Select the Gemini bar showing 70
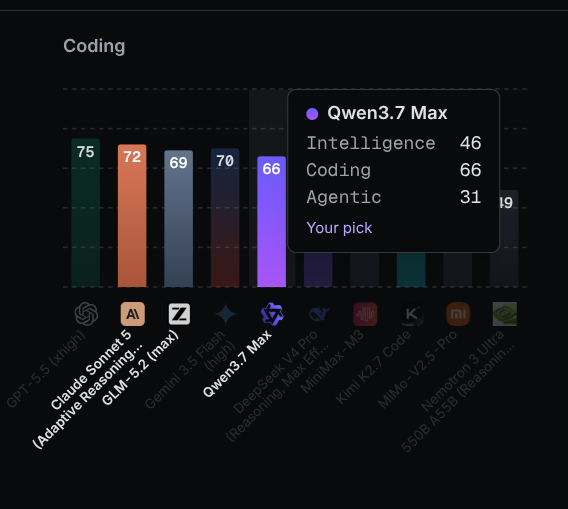The image size is (568, 509). click(x=225, y=217)
